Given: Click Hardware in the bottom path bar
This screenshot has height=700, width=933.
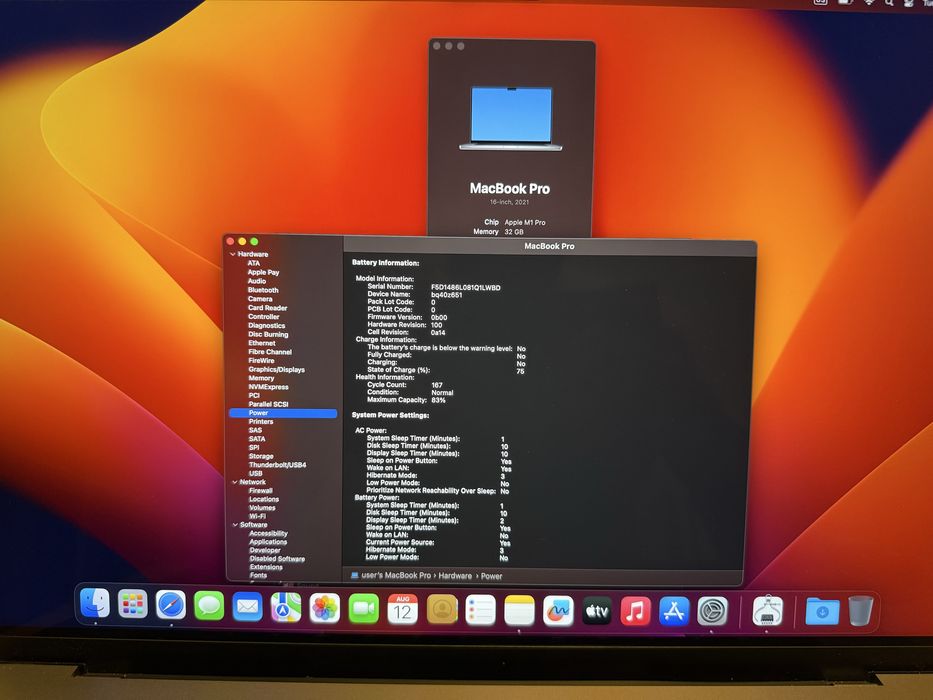Looking at the screenshot, I should pos(455,576).
